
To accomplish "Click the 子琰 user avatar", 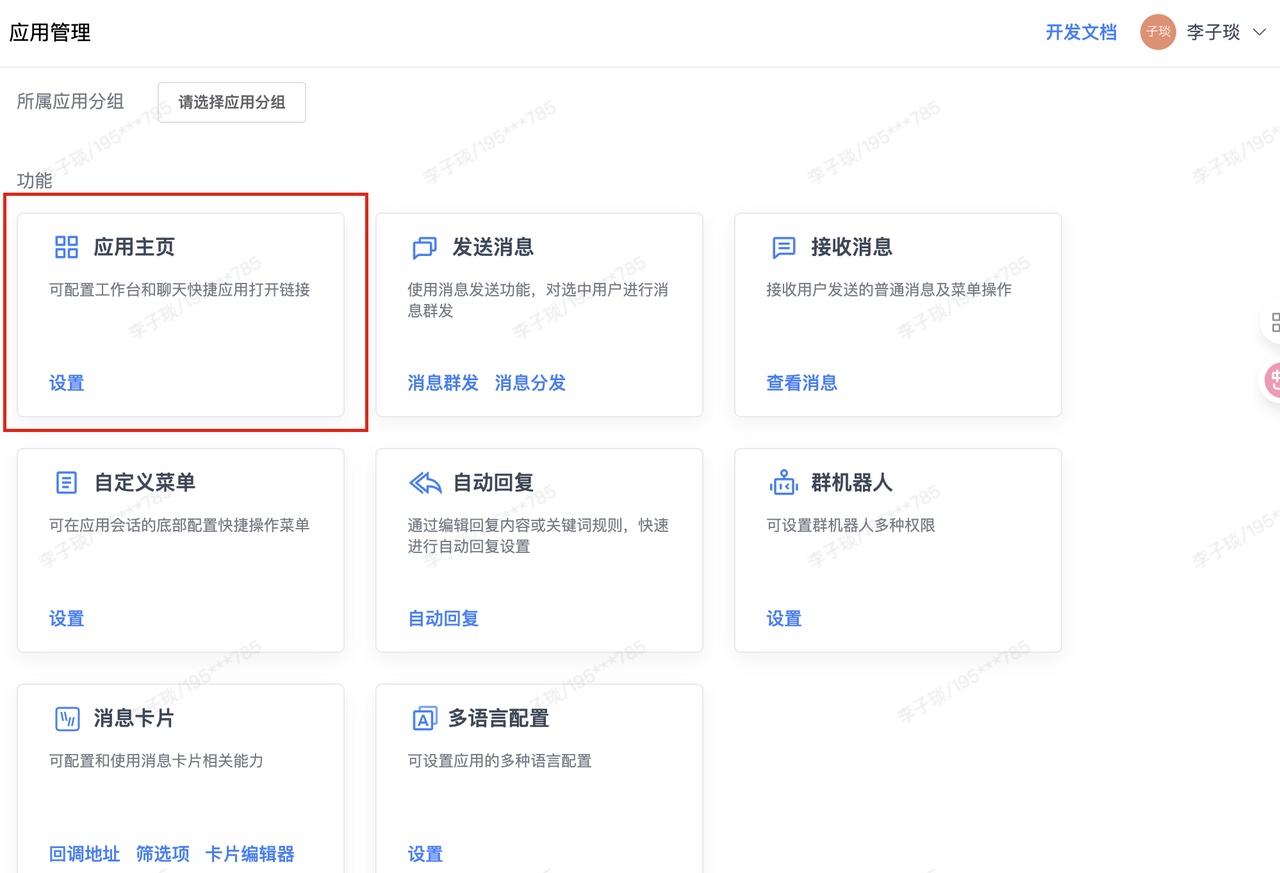I will [x=1157, y=32].
